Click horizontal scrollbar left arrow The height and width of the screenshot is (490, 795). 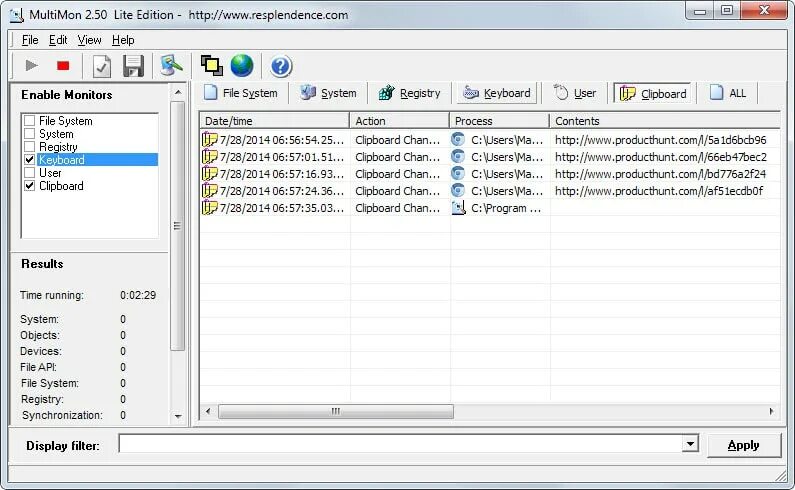click(x=208, y=411)
